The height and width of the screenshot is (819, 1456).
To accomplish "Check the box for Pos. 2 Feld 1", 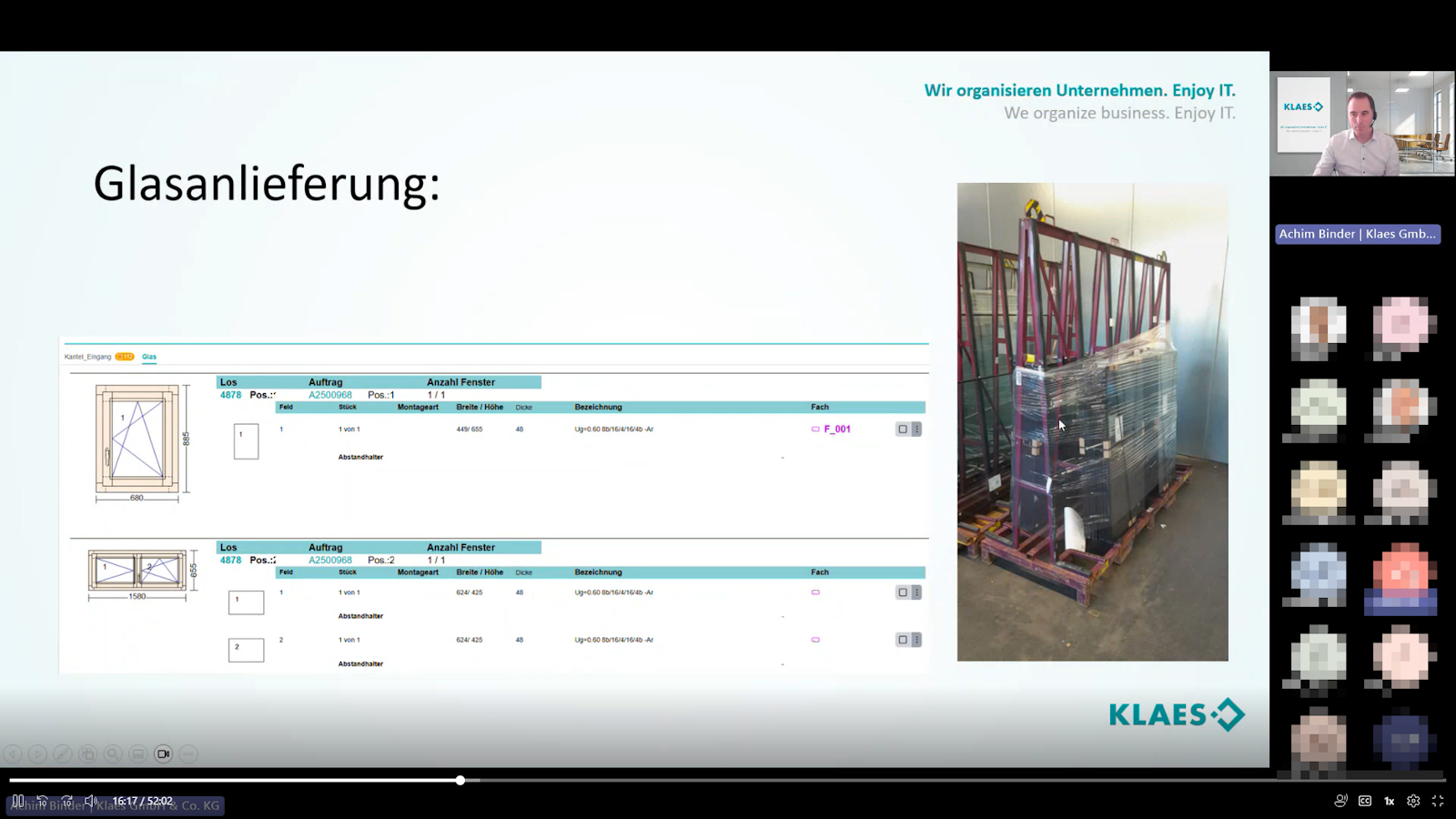I will (903, 592).
